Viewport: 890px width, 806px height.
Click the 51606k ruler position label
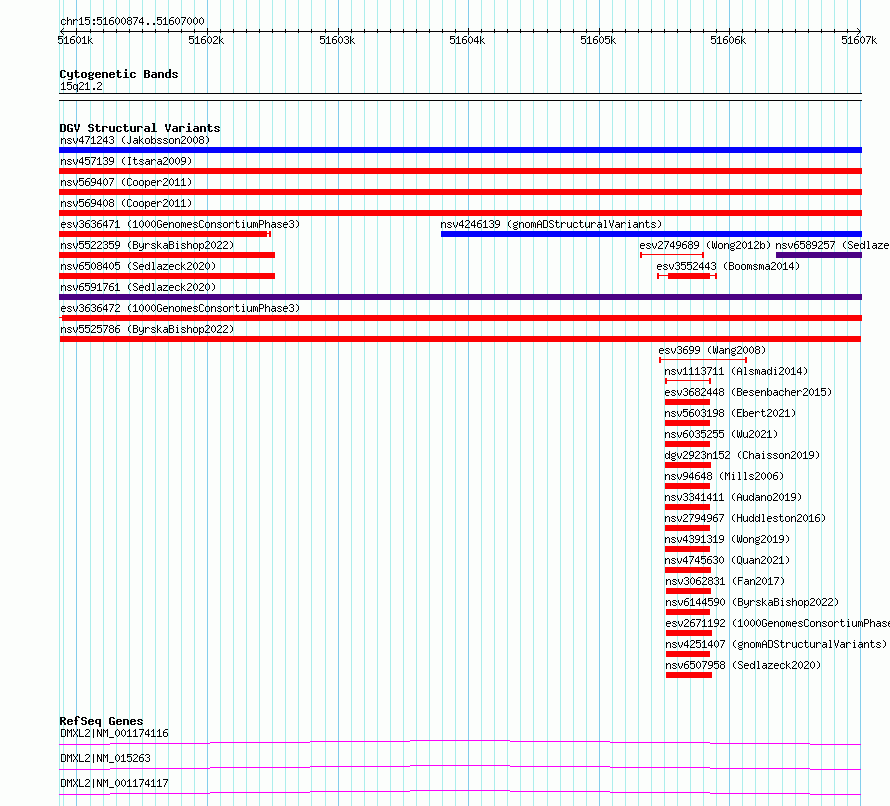click(x=728, y=40)
